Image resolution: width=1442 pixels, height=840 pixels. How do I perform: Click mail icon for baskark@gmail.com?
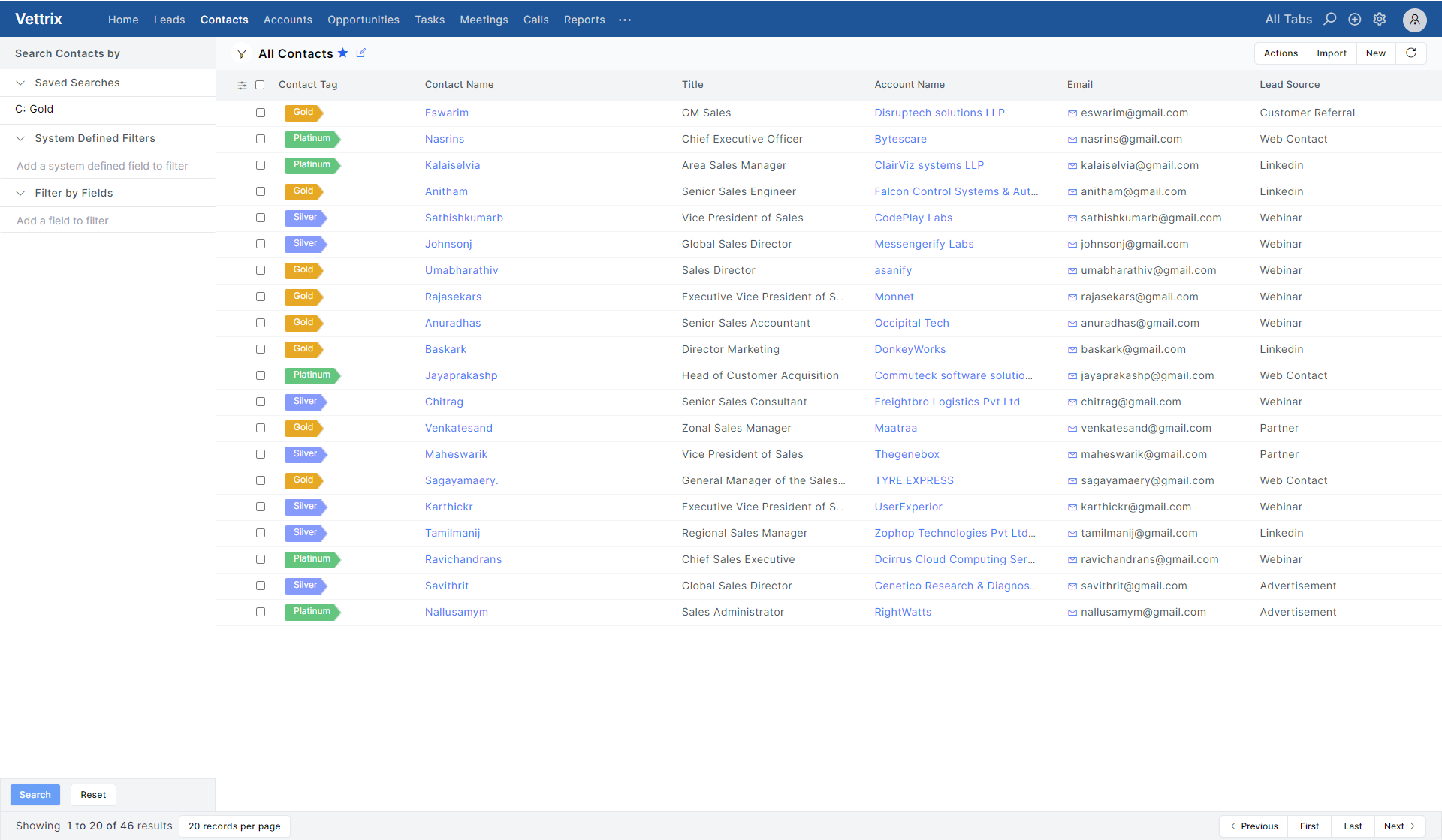[1072, 350]
